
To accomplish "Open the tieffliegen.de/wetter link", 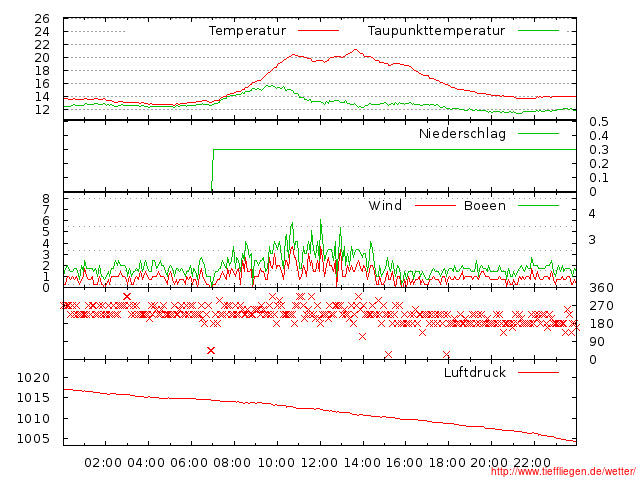I will point(563,471).
